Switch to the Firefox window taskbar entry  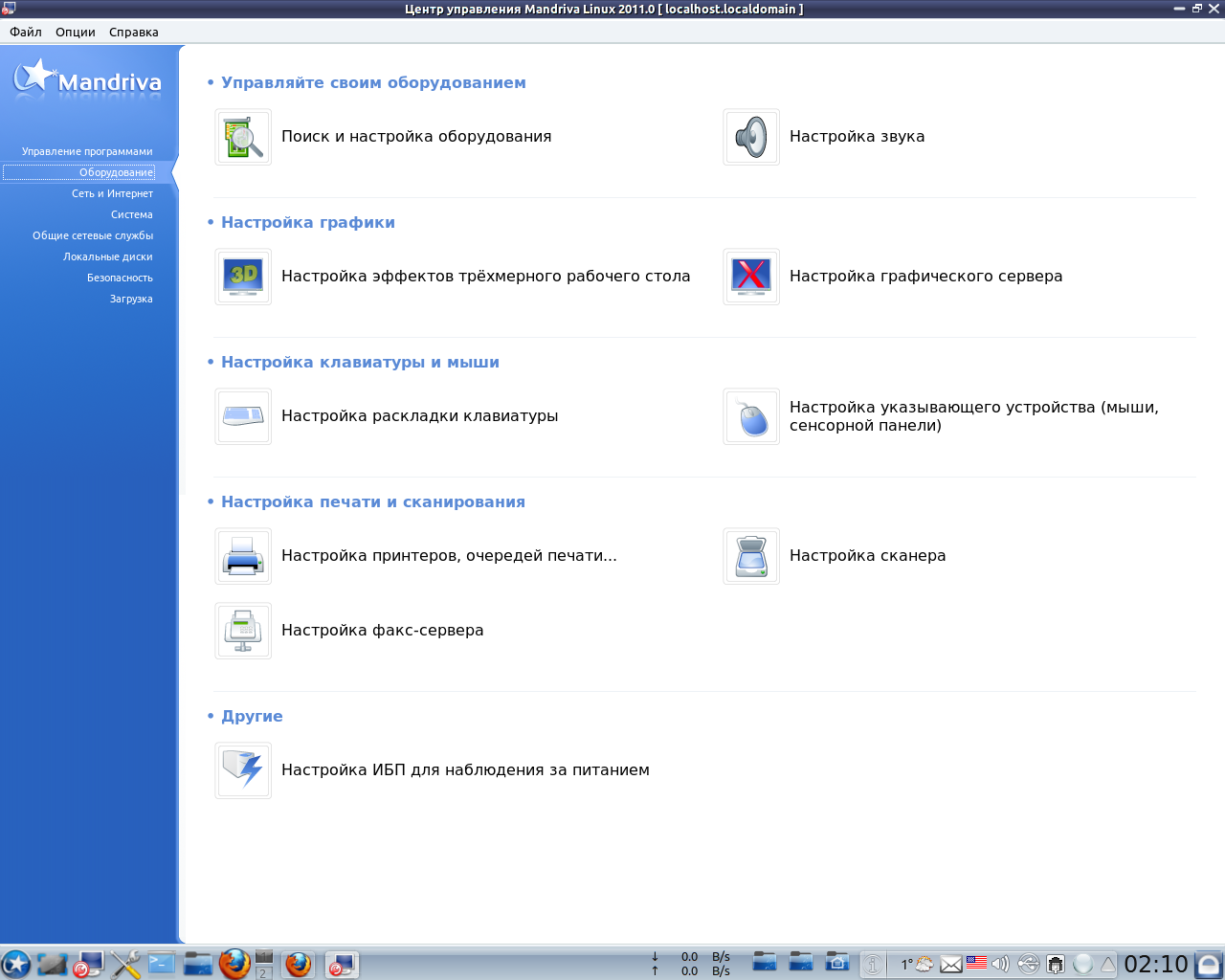(299, 964)
